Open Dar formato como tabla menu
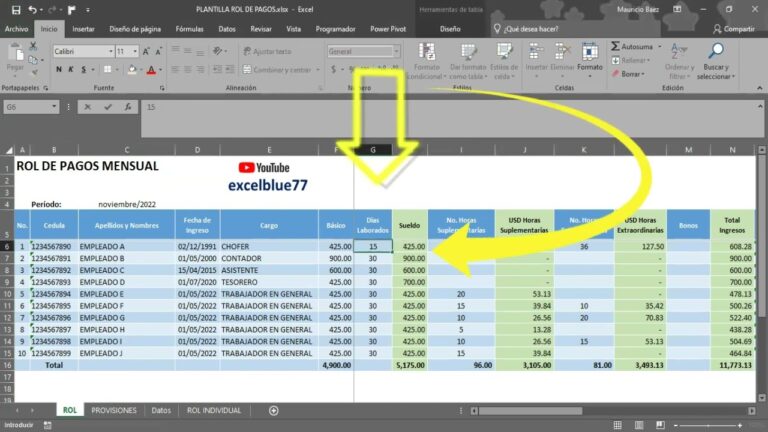This screenshot has height=432, width=768. pos(468,61)
